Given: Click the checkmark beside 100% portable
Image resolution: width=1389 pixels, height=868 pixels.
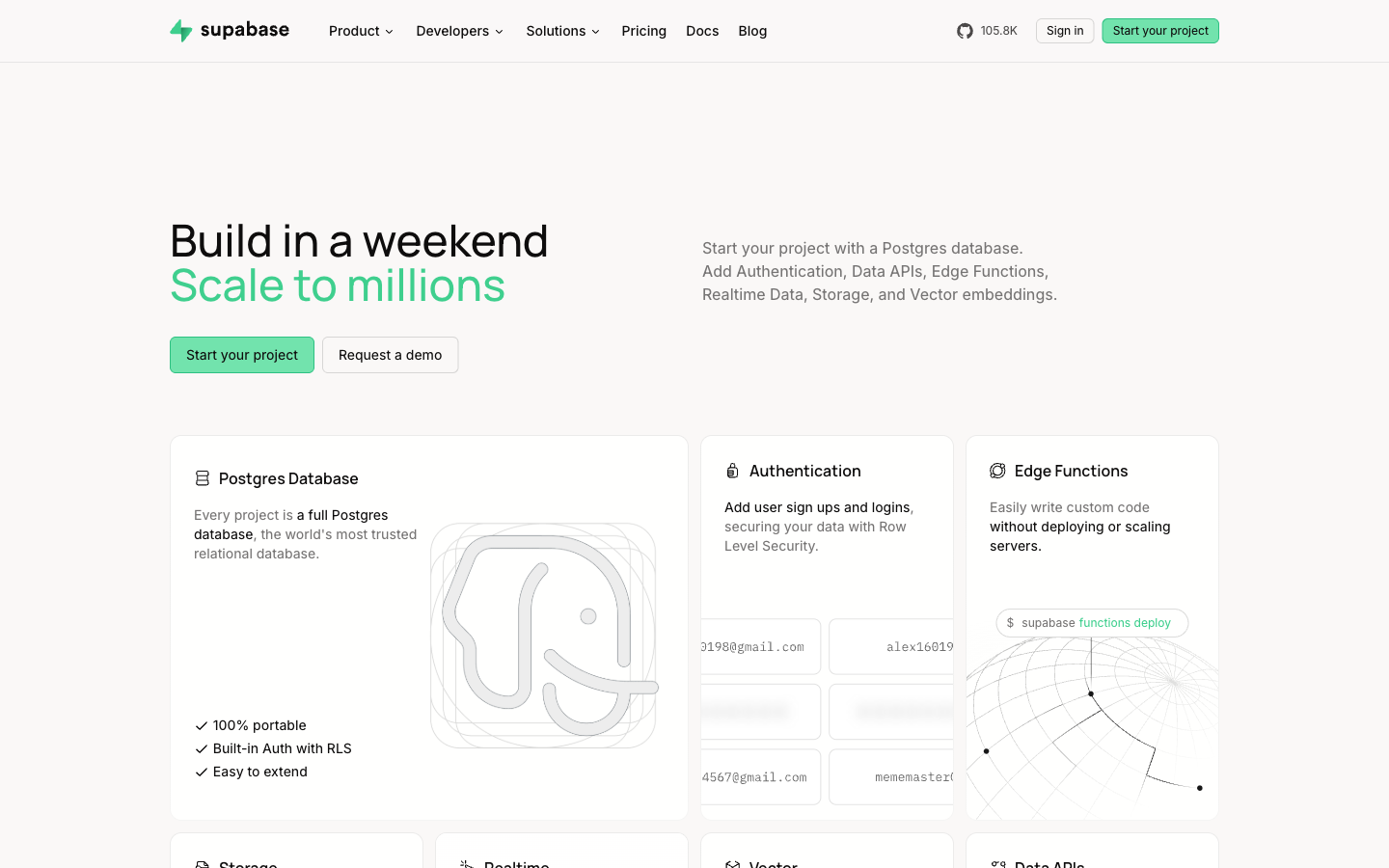Looking at the screenshot, I should pos(202,725).
